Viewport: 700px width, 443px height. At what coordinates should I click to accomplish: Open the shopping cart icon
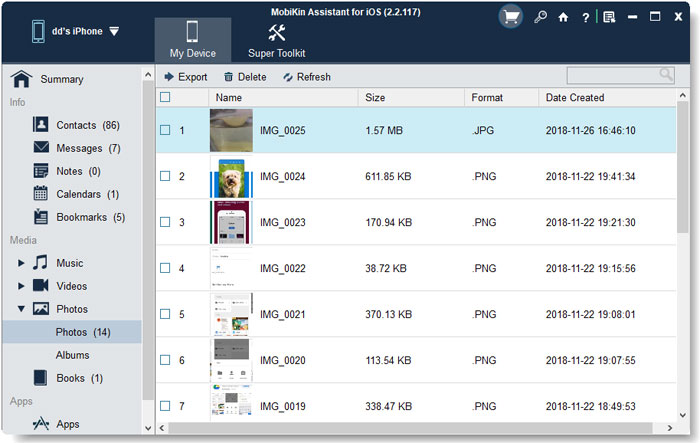coord(511,17)
